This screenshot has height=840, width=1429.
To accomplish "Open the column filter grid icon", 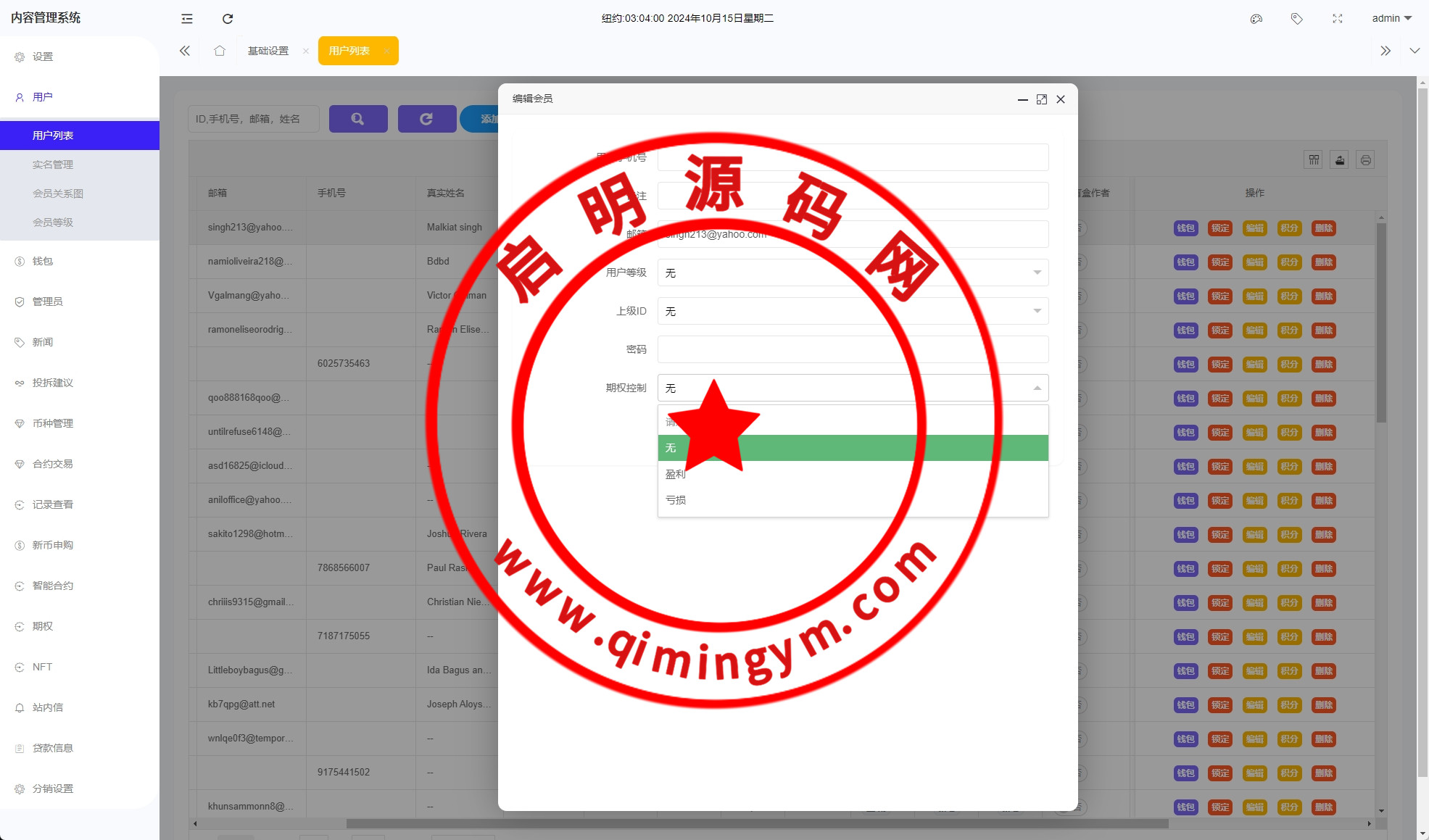I will click(x=1314, y=160).
